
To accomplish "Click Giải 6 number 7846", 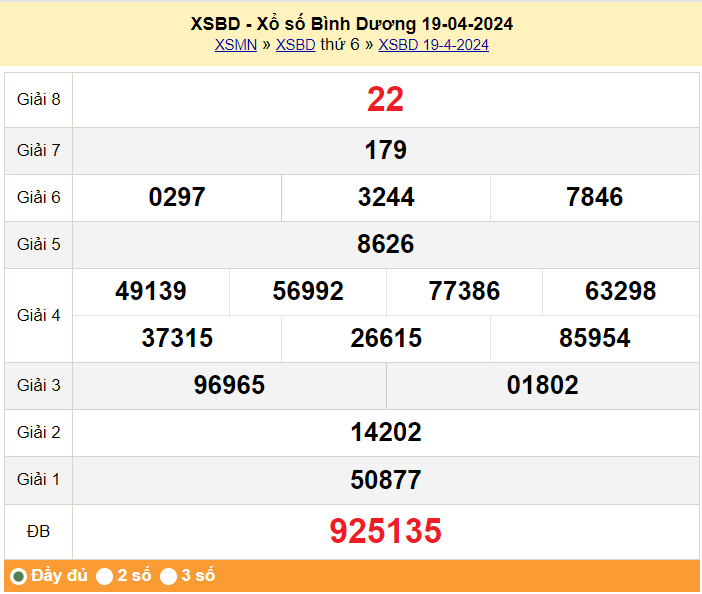I will tap(594, 197).
